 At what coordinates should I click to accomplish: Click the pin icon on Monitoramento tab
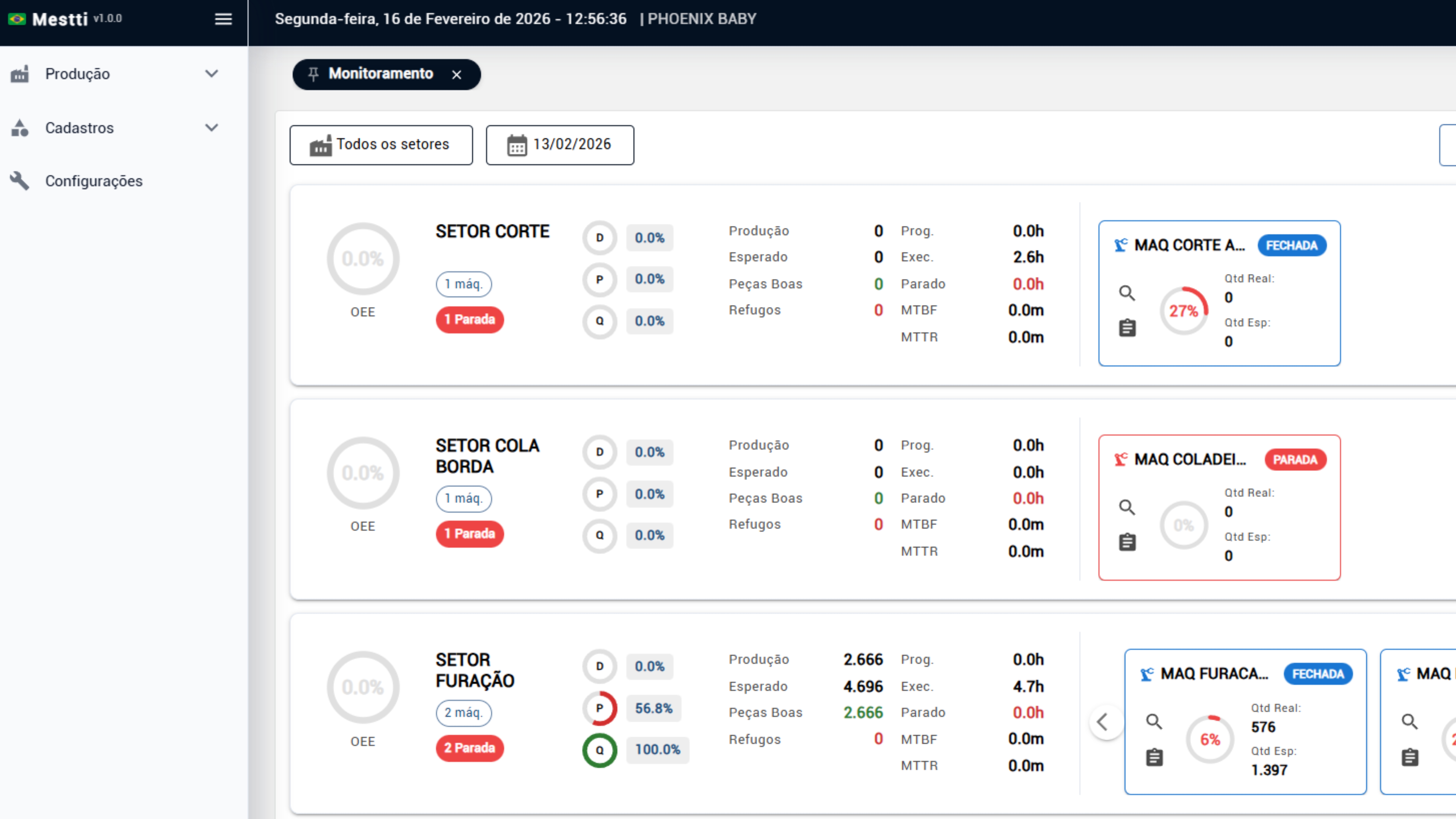pyautogui.click(x=313, y=74)
